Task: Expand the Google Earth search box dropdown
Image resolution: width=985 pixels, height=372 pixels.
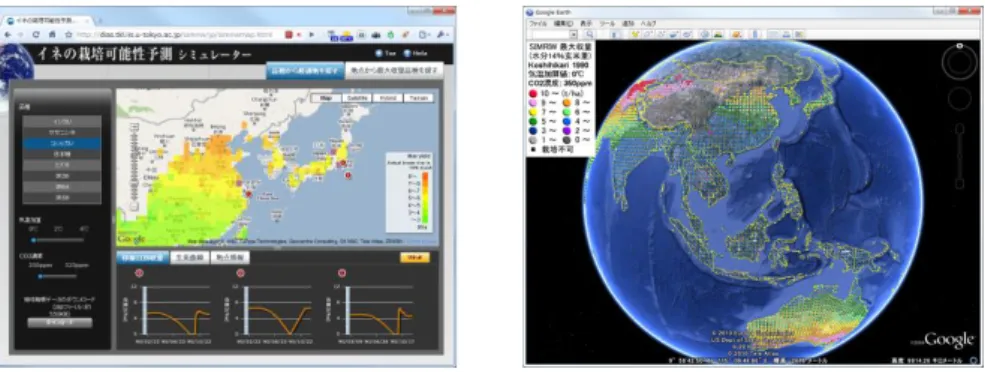Action: (x=574, y=35)
